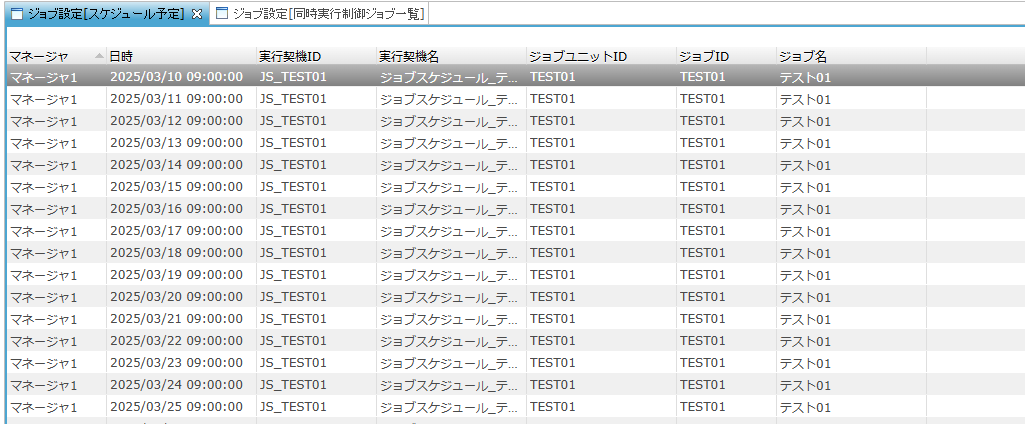Close the ジョブ設定[スケジュール予定] tab

click(x=197, y=14)
